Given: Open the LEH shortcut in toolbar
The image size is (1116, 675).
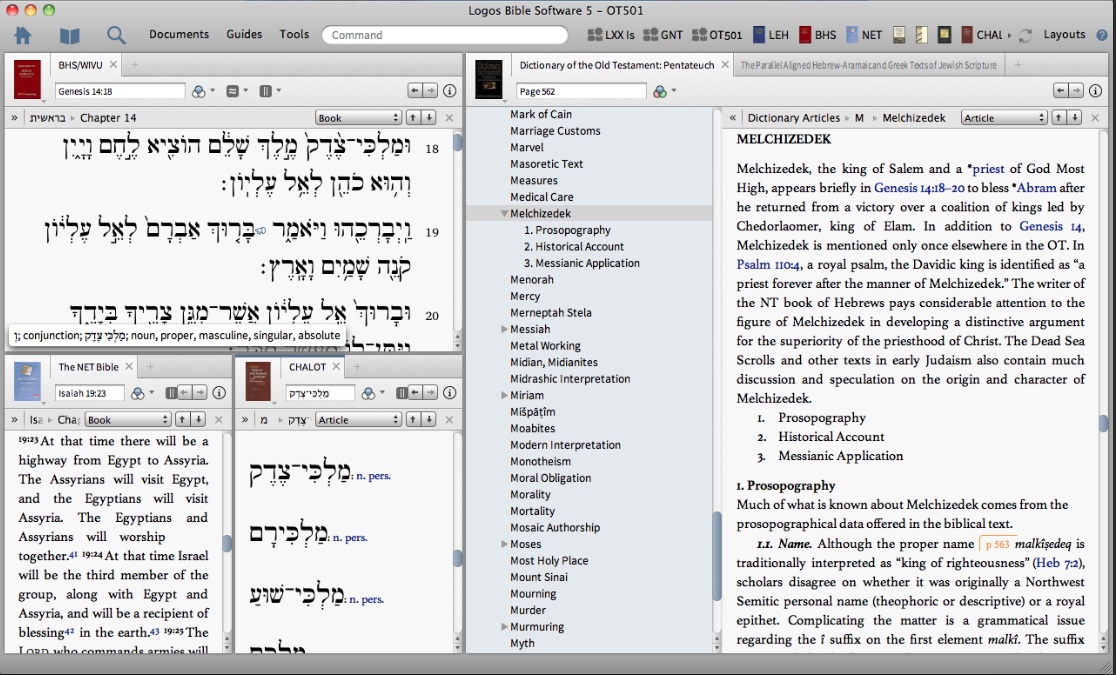Looking at the screenshot, I should tap(772, 35).
